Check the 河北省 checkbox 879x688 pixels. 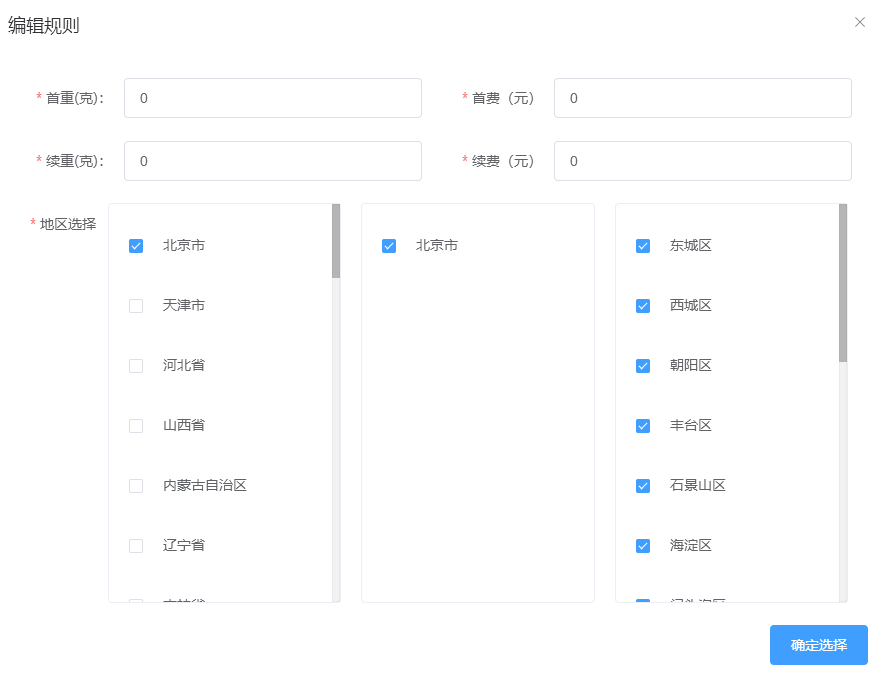[x=136, y=366]
